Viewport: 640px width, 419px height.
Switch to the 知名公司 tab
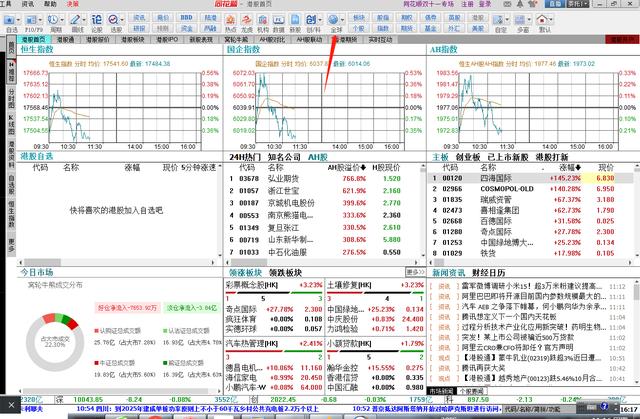click(x=284, y=157)
